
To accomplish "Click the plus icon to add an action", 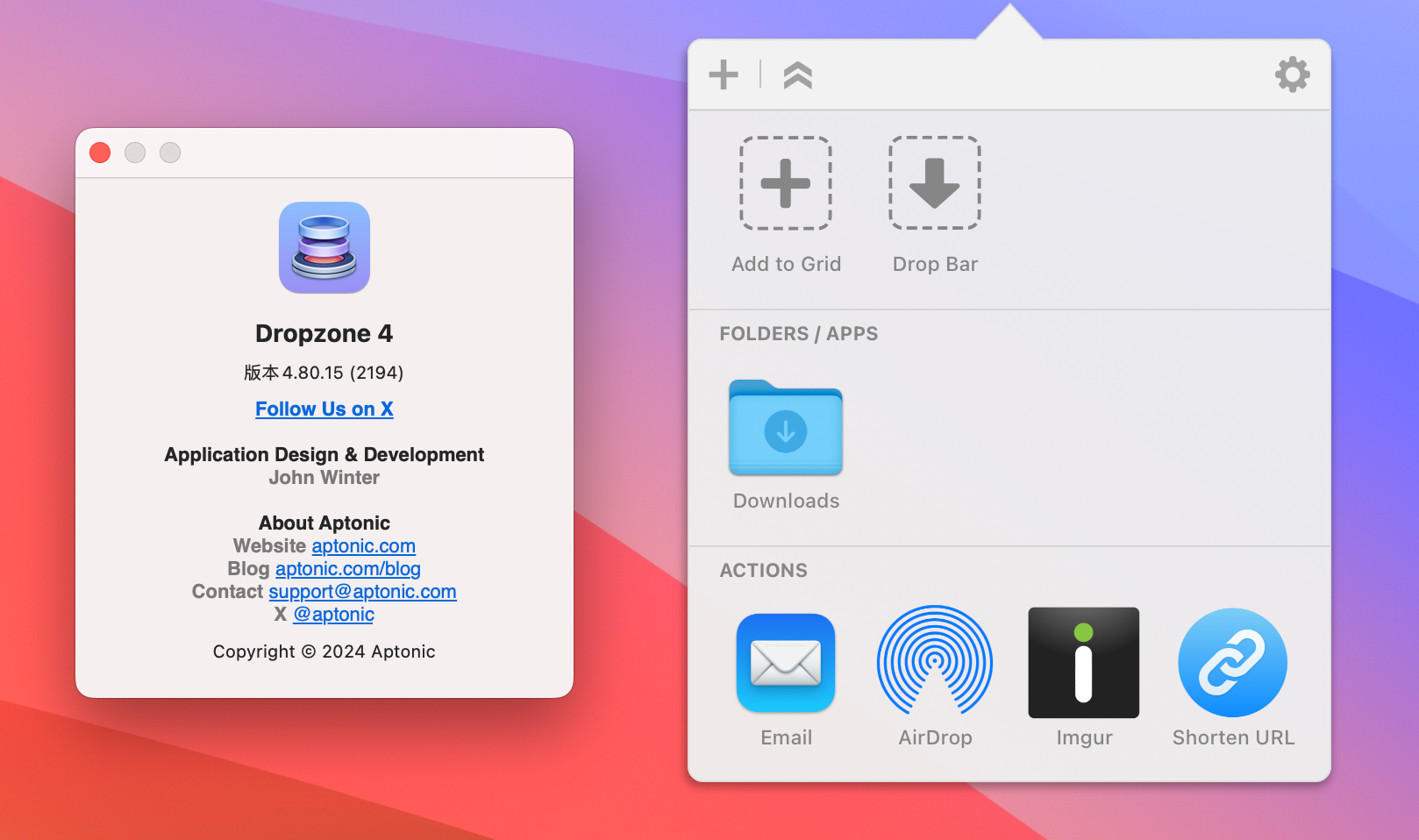I will [723, 75].
